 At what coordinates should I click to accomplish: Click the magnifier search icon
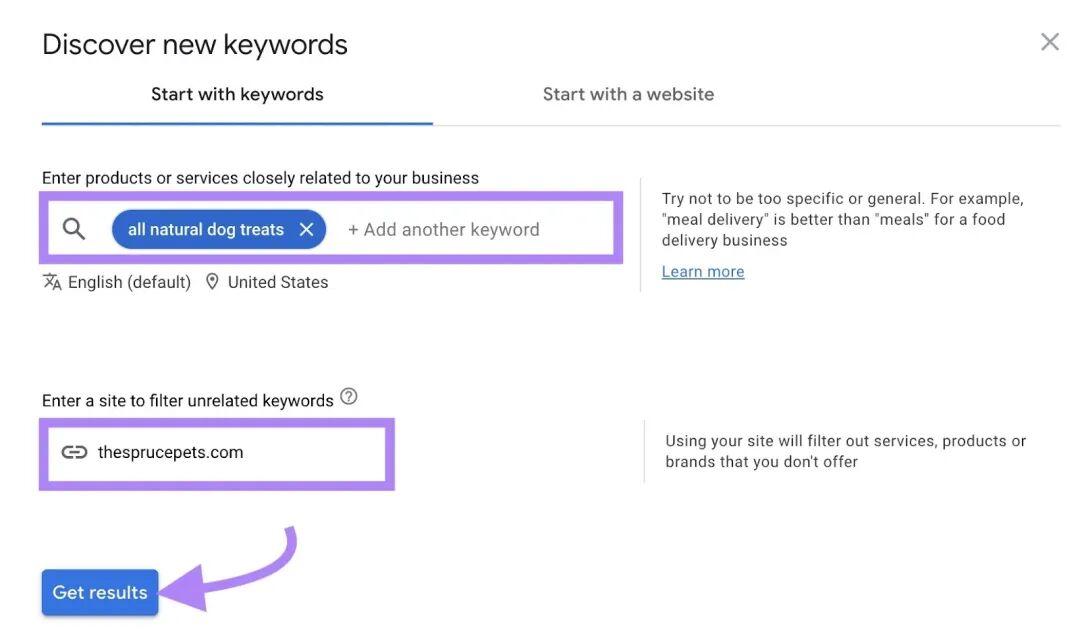pos(74,229)
